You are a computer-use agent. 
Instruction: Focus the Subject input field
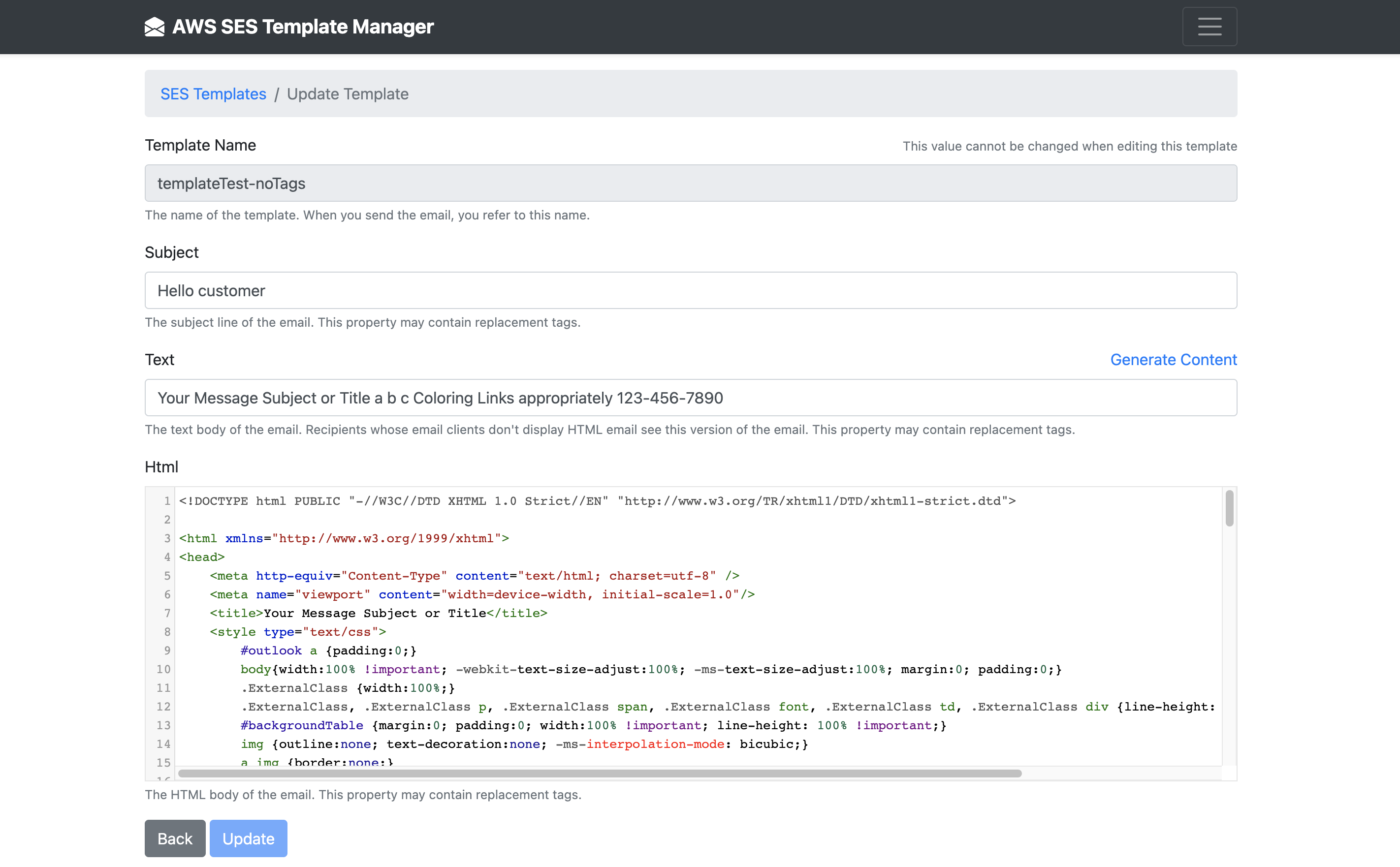690,291
